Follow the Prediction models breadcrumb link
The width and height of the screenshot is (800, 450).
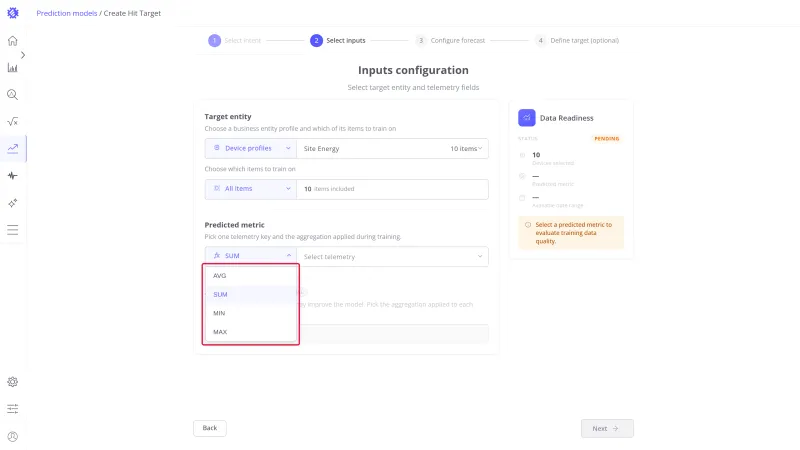click(66, 13)
